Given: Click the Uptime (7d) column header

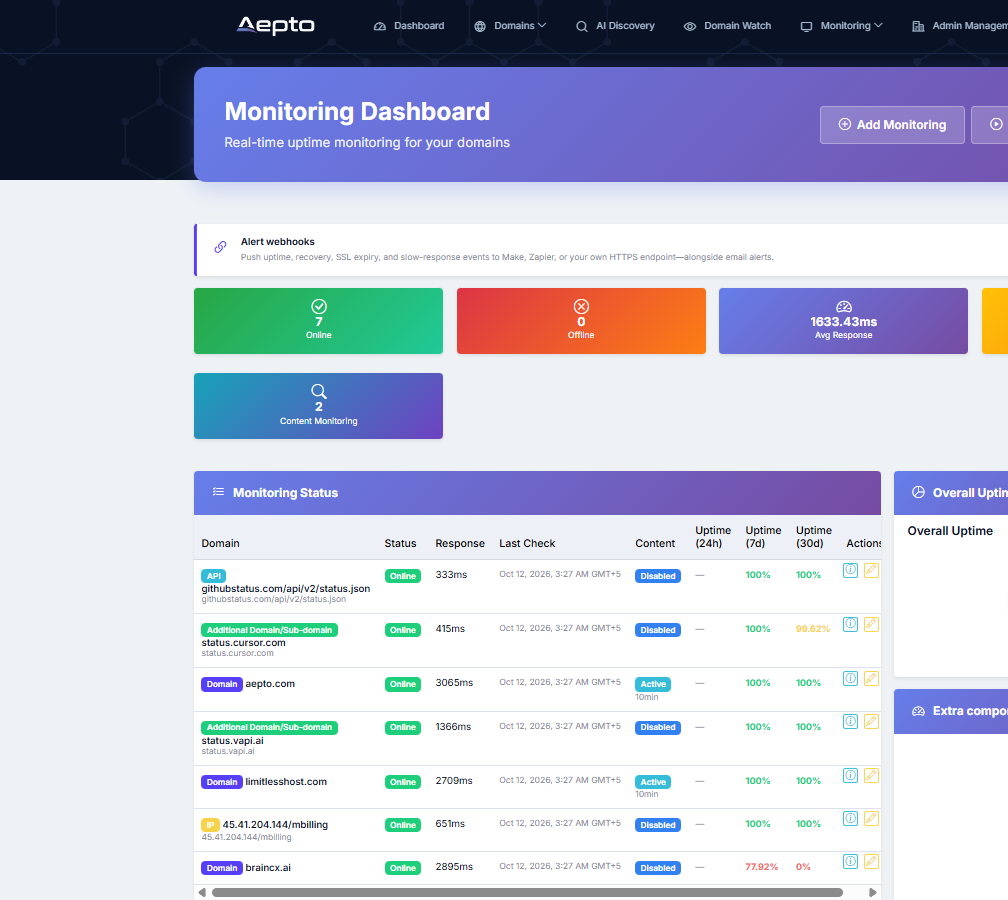Looking at the screenshot, I should 763,536.
